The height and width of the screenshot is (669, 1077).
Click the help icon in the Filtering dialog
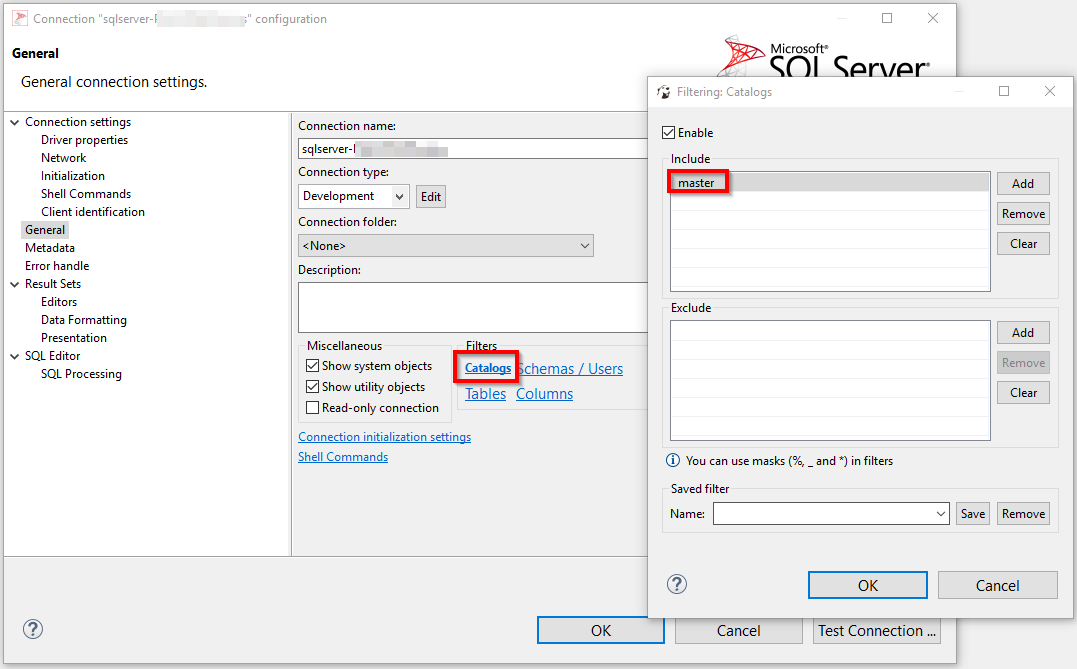coord(677,584)
